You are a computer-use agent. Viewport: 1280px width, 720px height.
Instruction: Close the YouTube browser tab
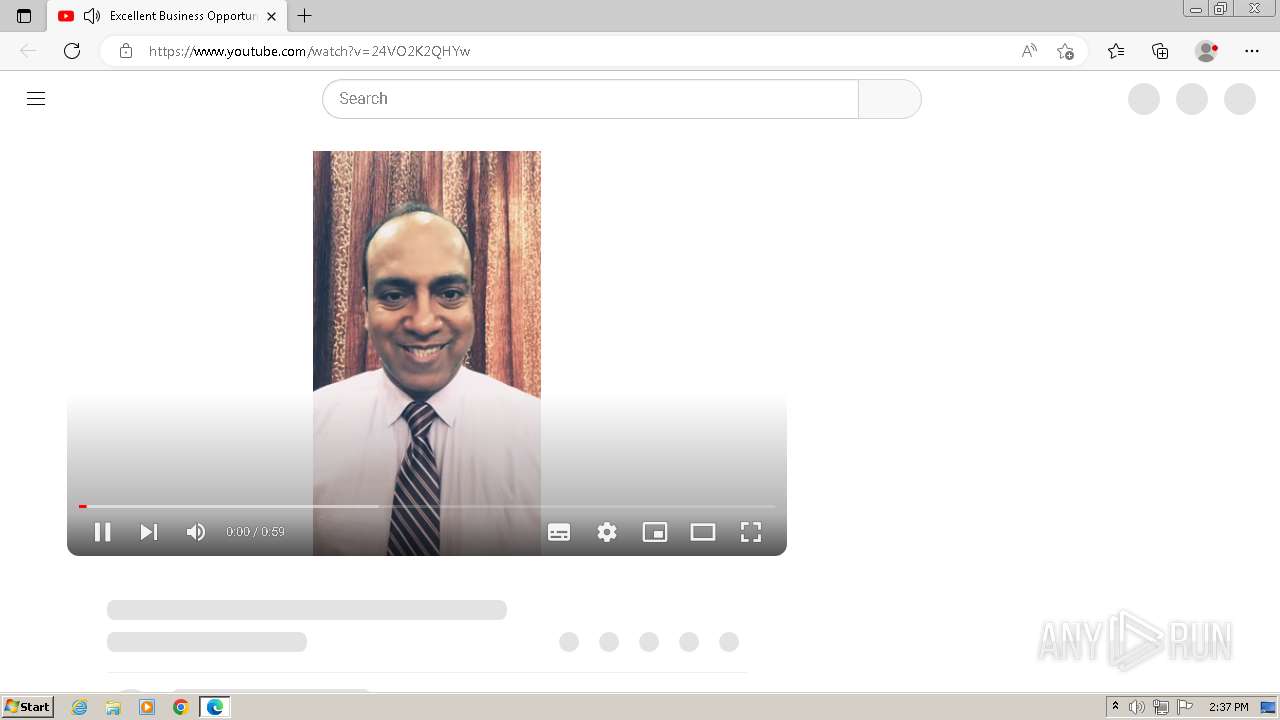point(271,16)
